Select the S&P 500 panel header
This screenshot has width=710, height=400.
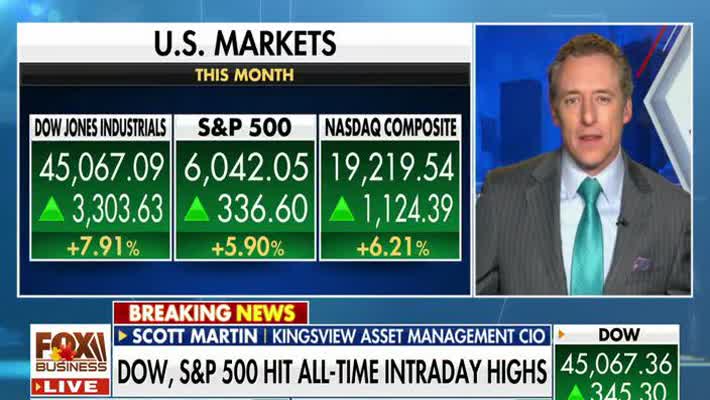(x=245, y=128)
